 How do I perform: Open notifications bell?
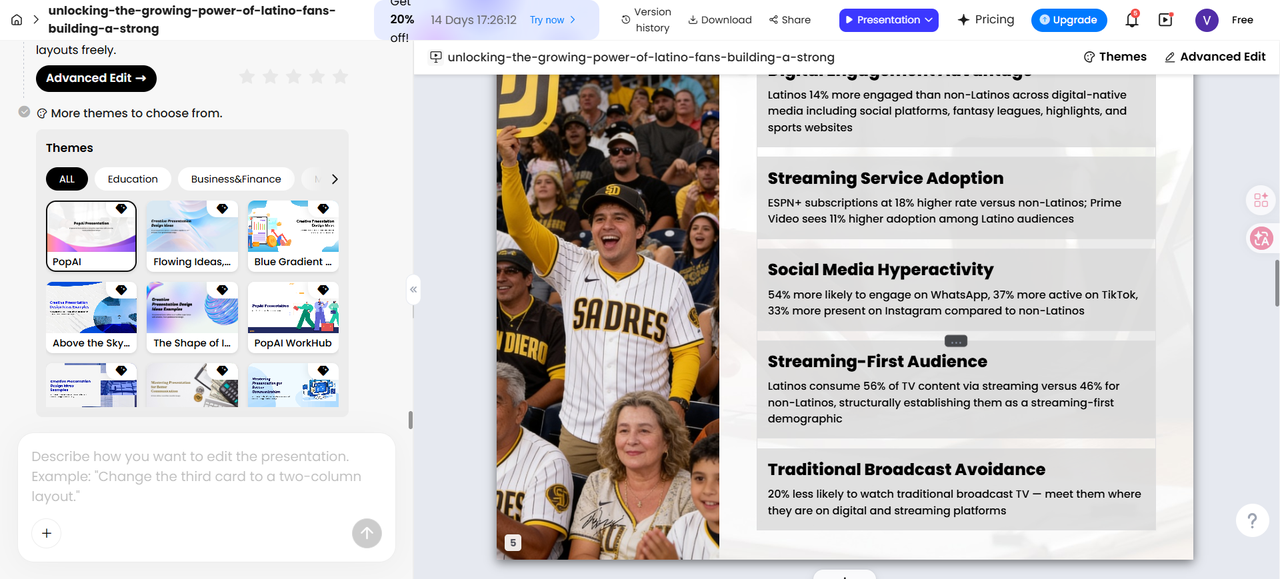click(1132, 20)
